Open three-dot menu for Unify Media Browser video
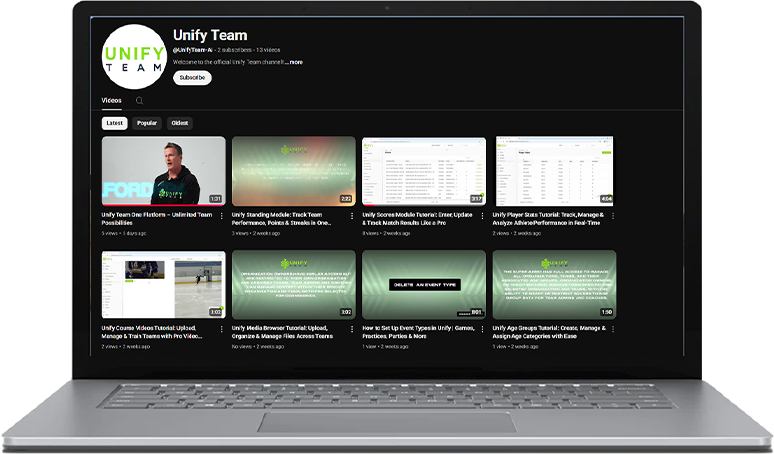The height and width of the screenshot is (454, 774). (352, 329)
